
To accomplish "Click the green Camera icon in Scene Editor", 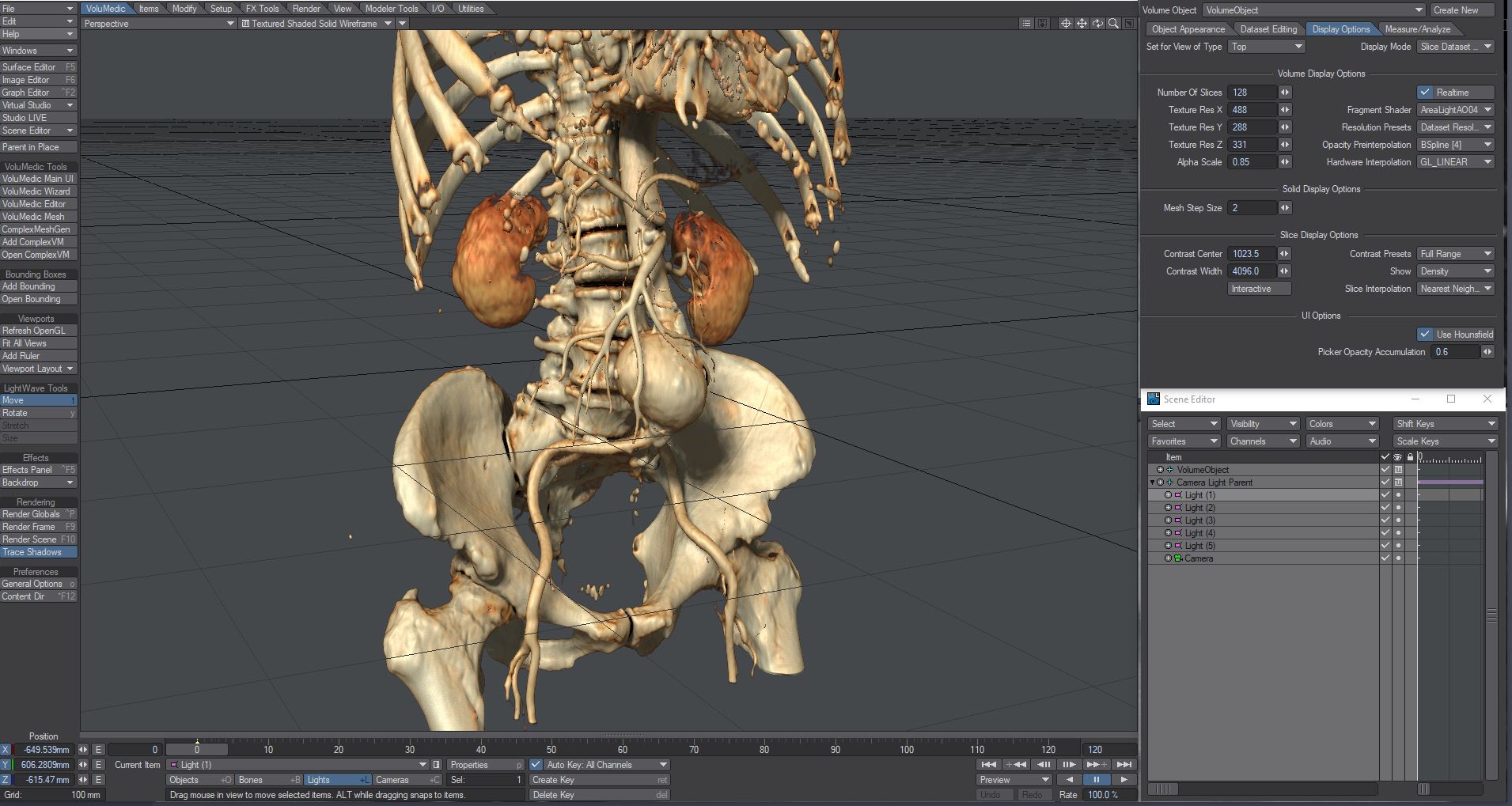I will pyautogui.click(x=1178, y=558).
